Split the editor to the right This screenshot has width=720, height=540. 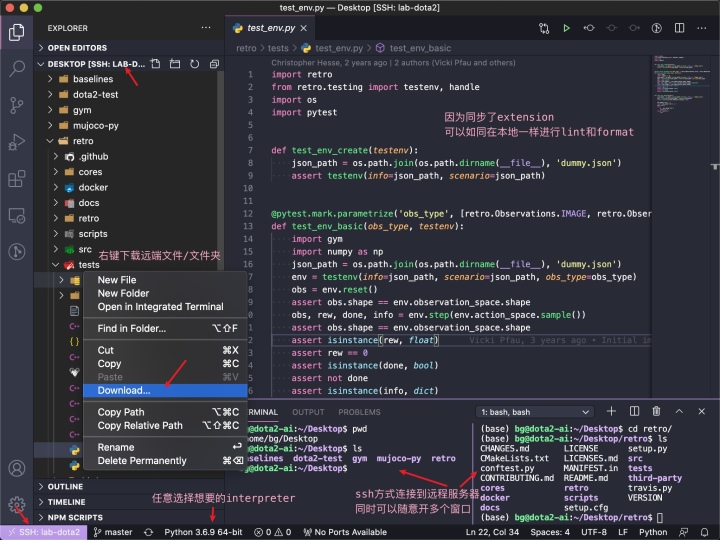pos(679,28)
